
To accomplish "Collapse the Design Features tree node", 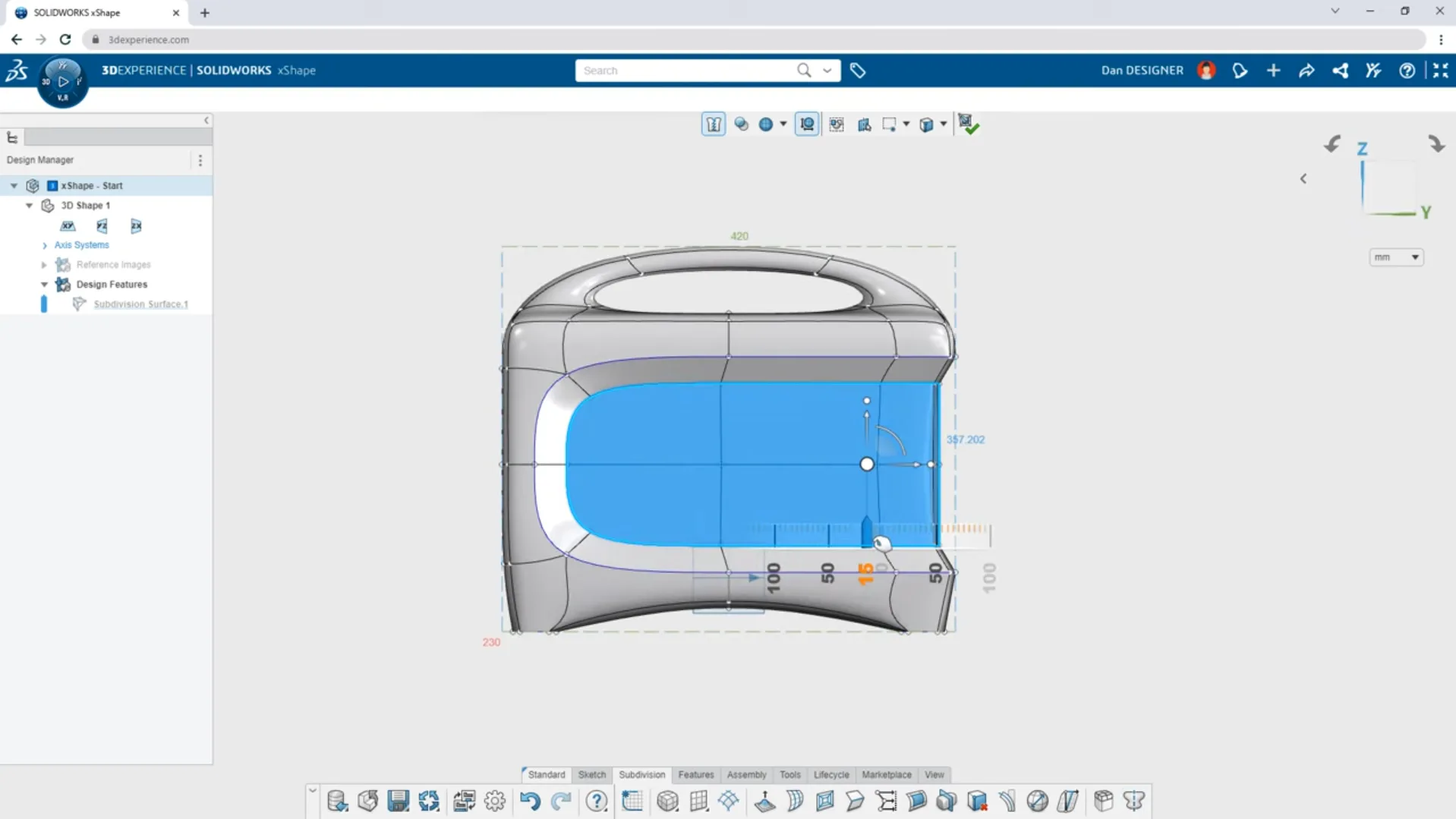I will (45, 285).
